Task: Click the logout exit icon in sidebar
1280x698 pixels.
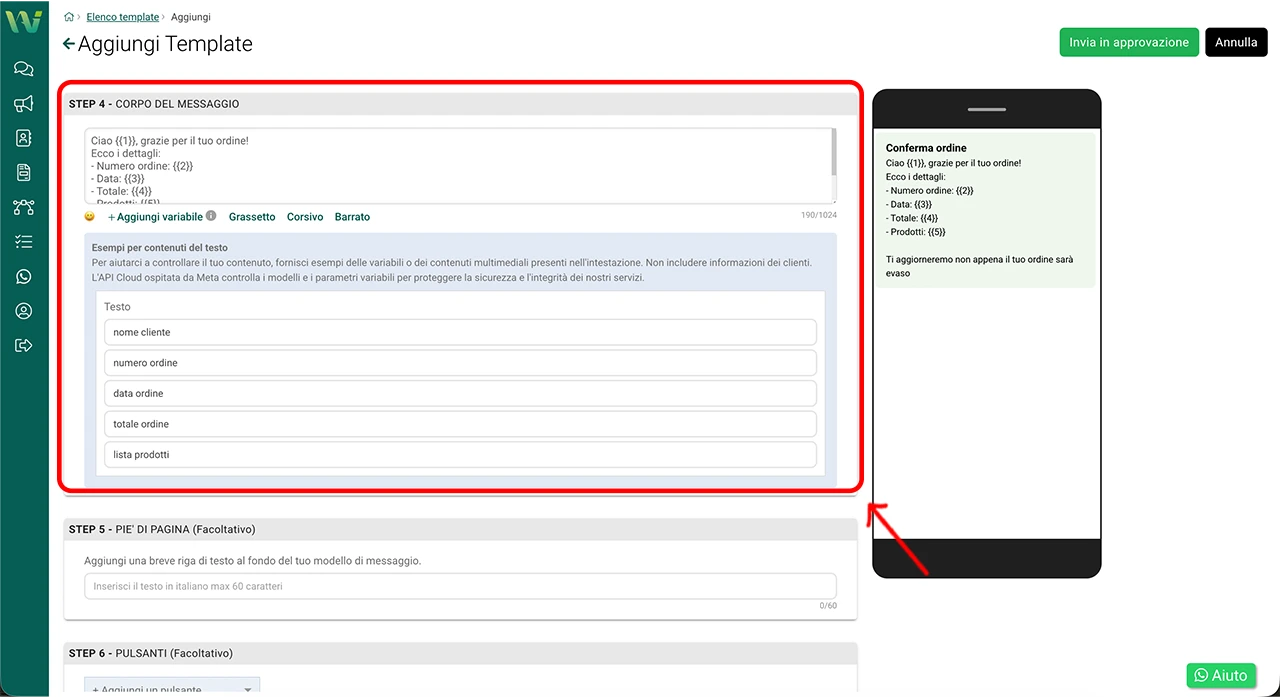Action: point(24,346)
